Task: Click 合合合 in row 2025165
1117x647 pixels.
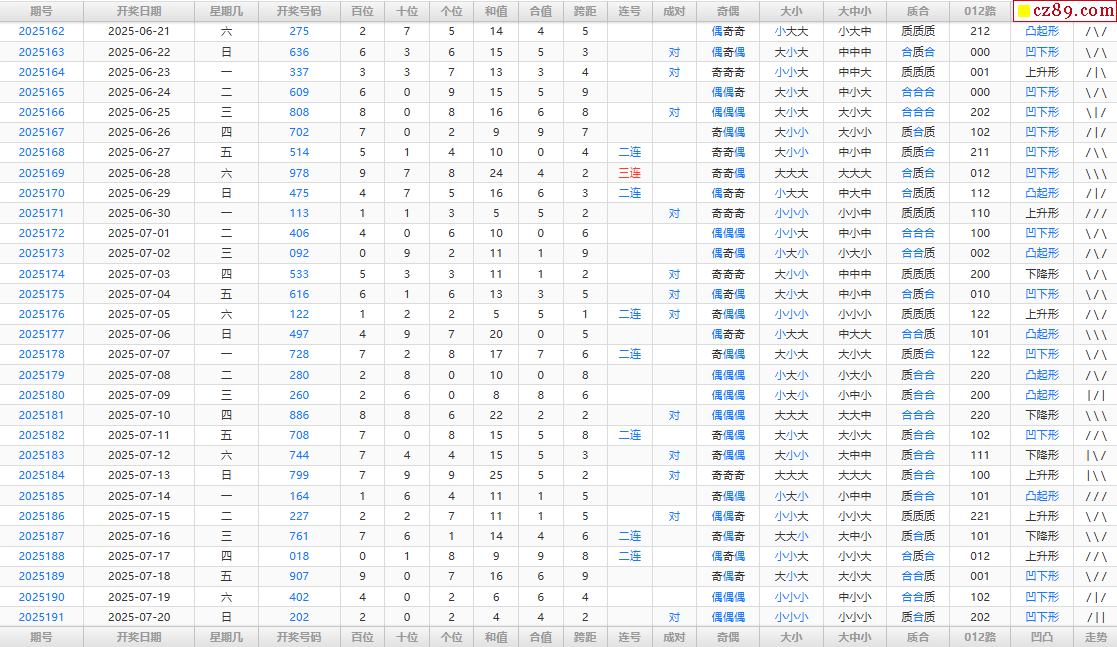Action: [x=918, y=93]
